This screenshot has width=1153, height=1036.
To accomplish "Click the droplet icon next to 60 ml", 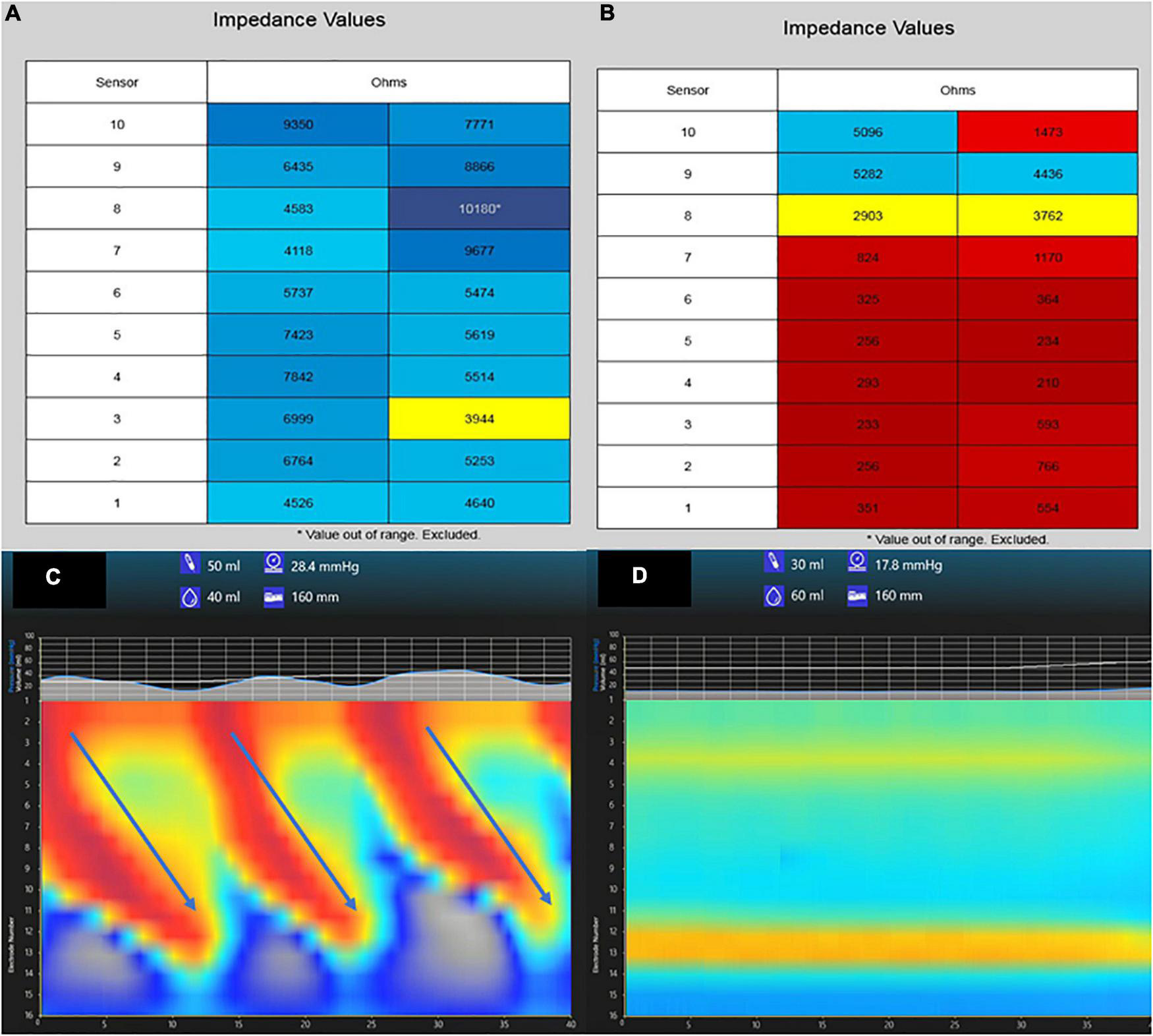I will coord(773,596).
